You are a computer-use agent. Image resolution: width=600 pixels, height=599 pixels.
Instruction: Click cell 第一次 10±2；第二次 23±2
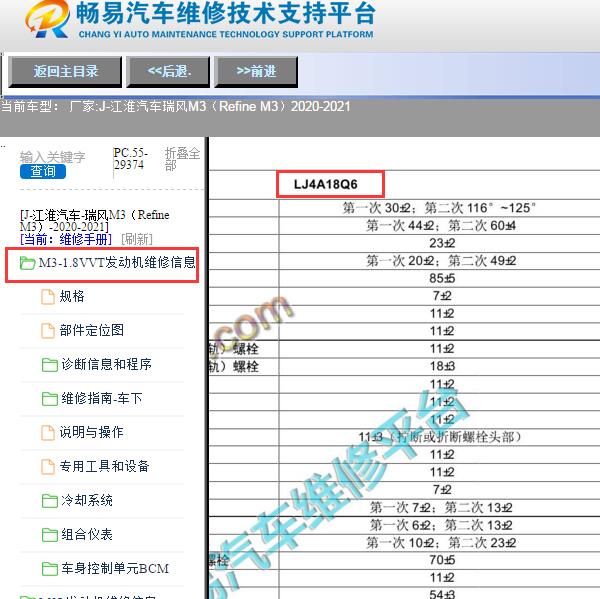coord(441,543)
